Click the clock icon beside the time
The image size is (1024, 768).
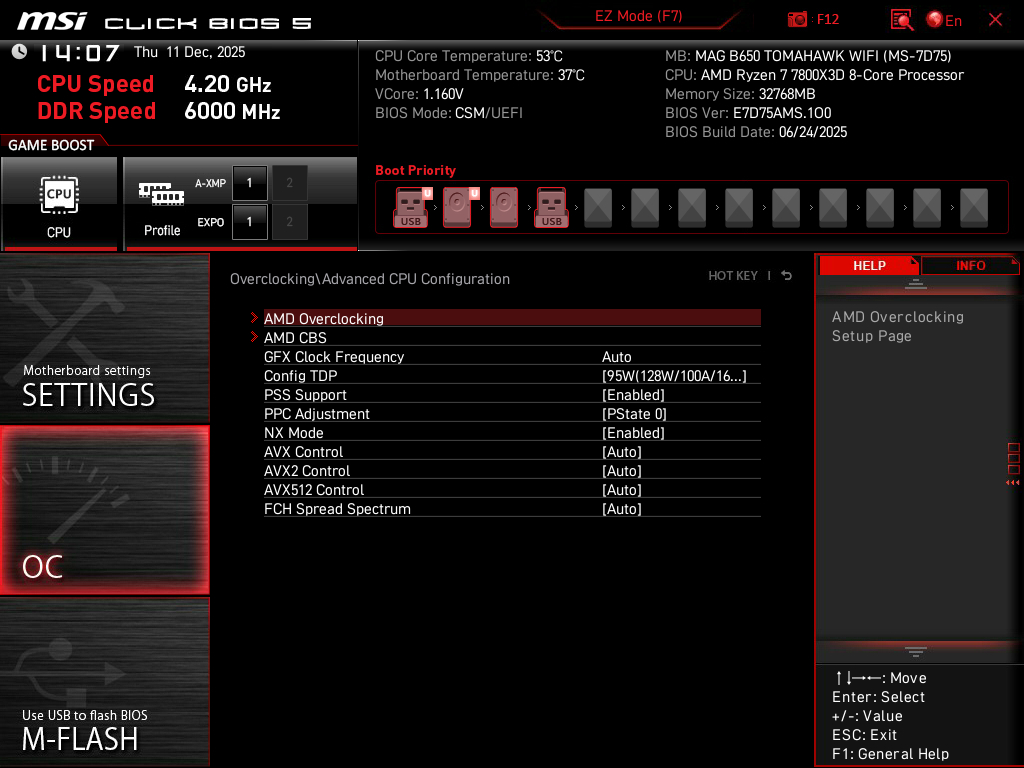20,51
